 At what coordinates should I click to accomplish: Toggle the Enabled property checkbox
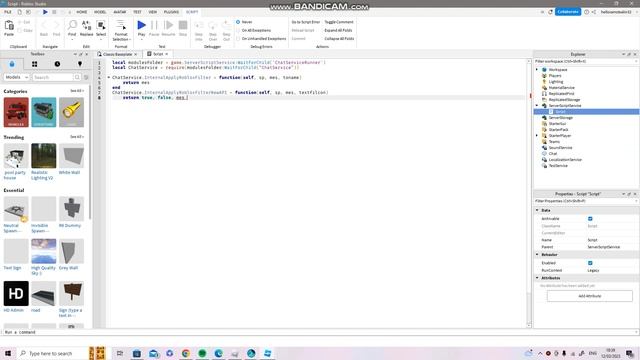click(x=590, y=263)
